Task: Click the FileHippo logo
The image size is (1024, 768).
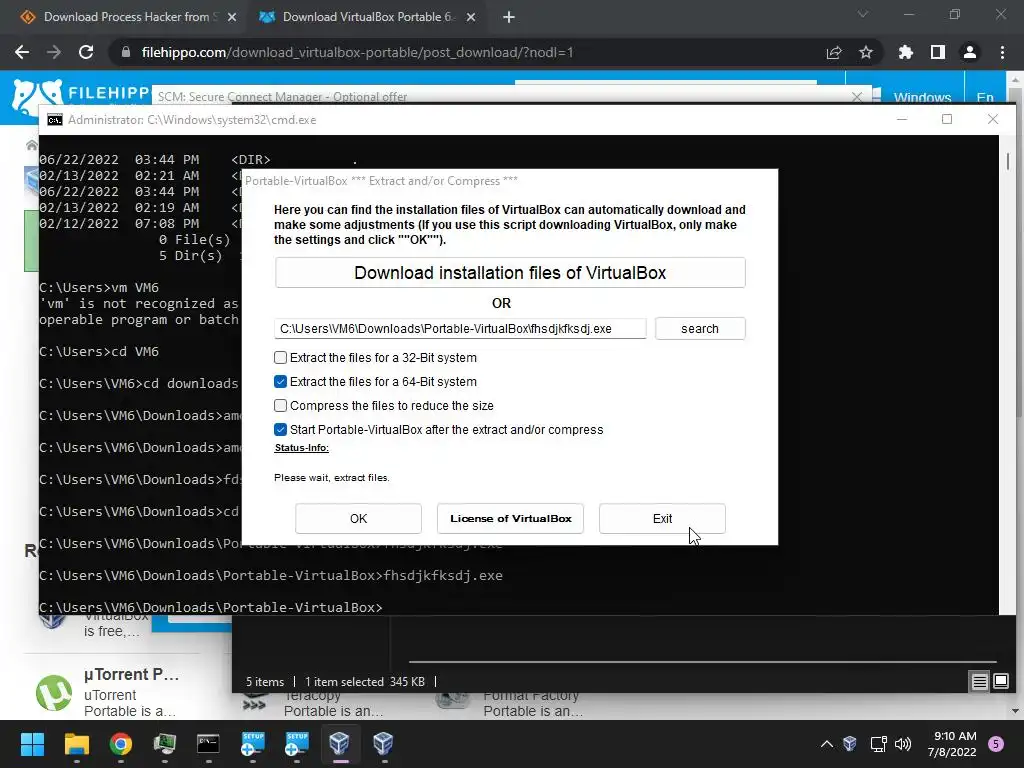Action: click(x=80, y=97)
